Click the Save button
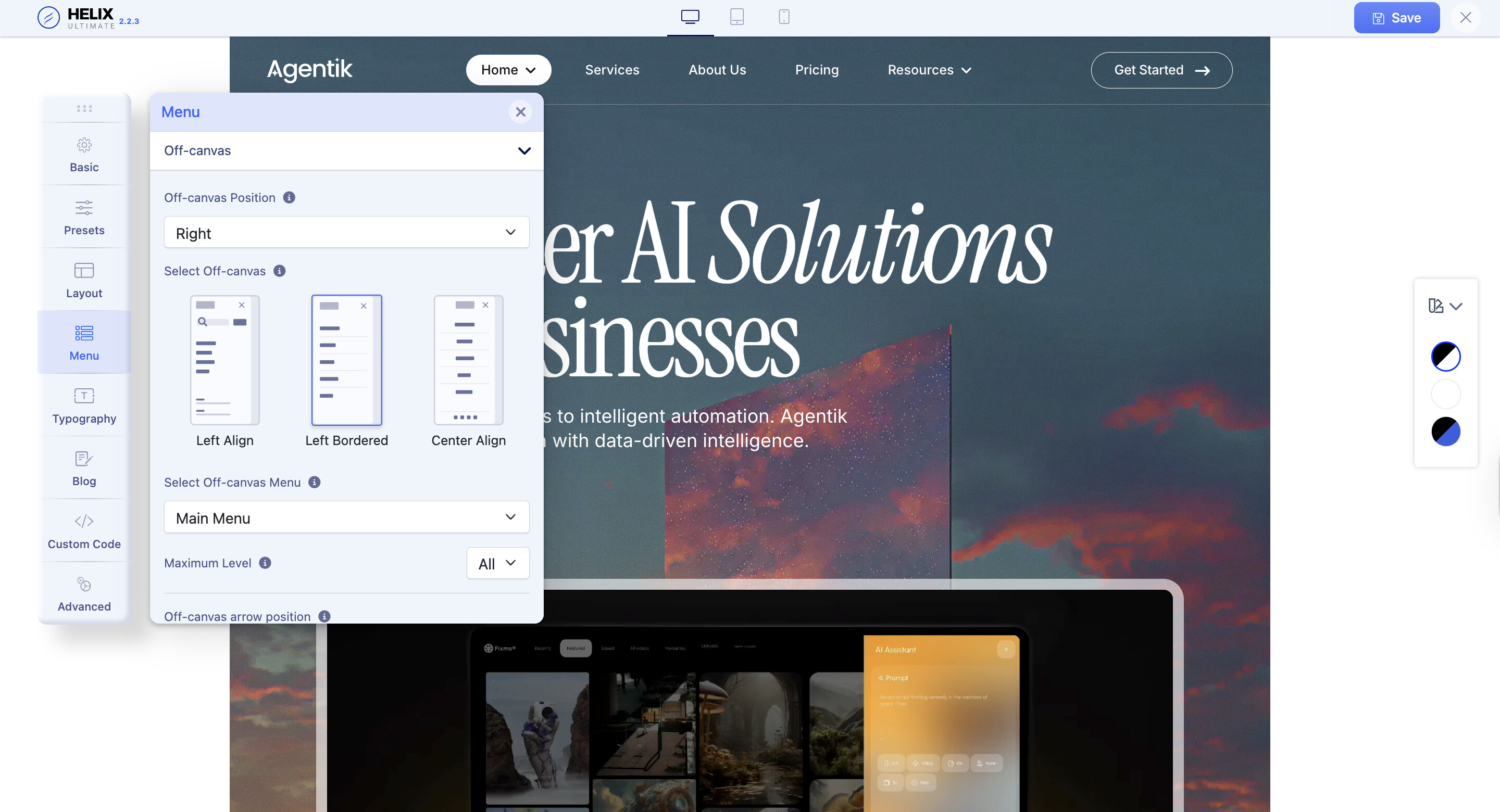This screenshot has height=812, width=1500. coord(1396,18)
